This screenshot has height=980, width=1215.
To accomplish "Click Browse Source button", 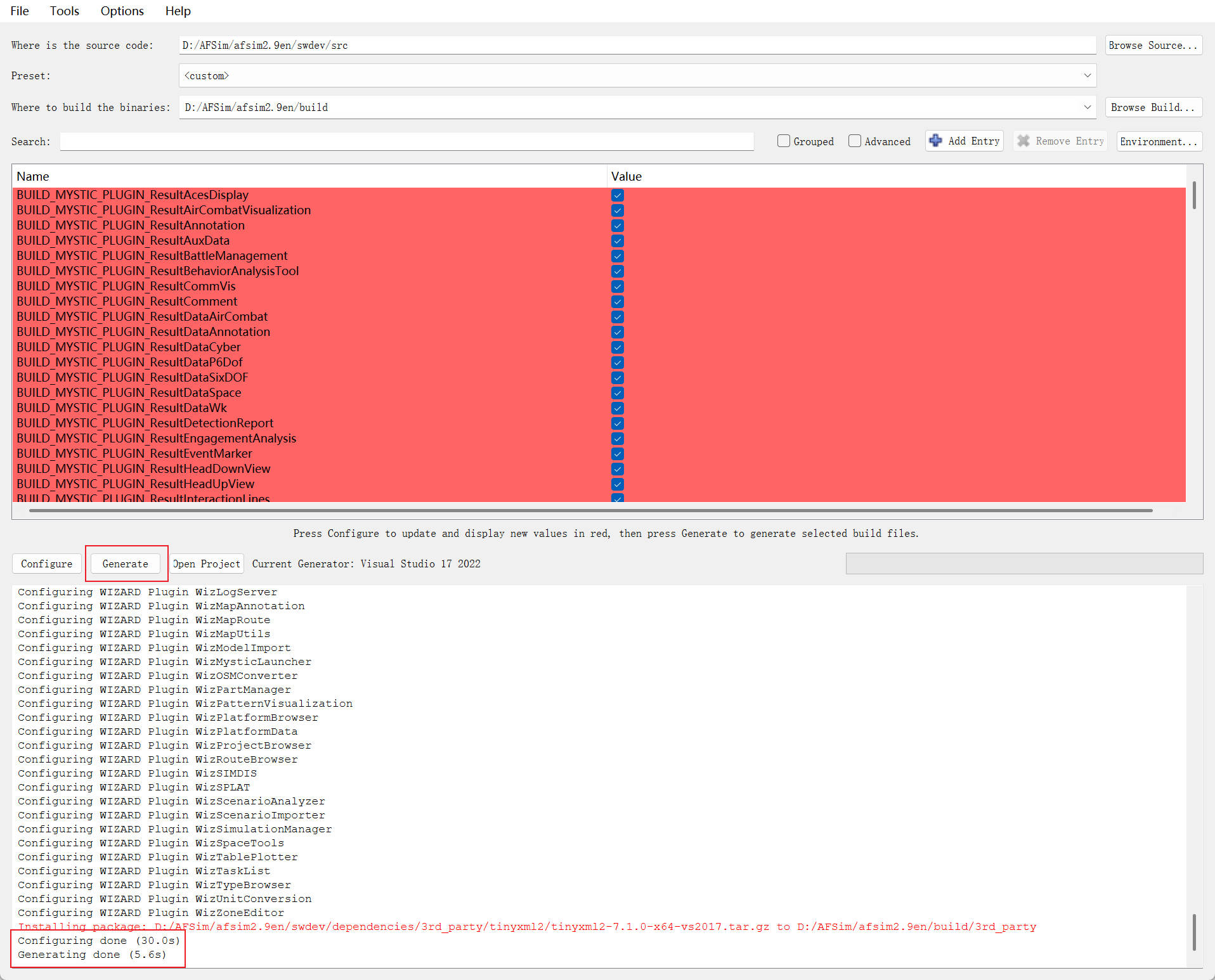I will pos(1153,45).
